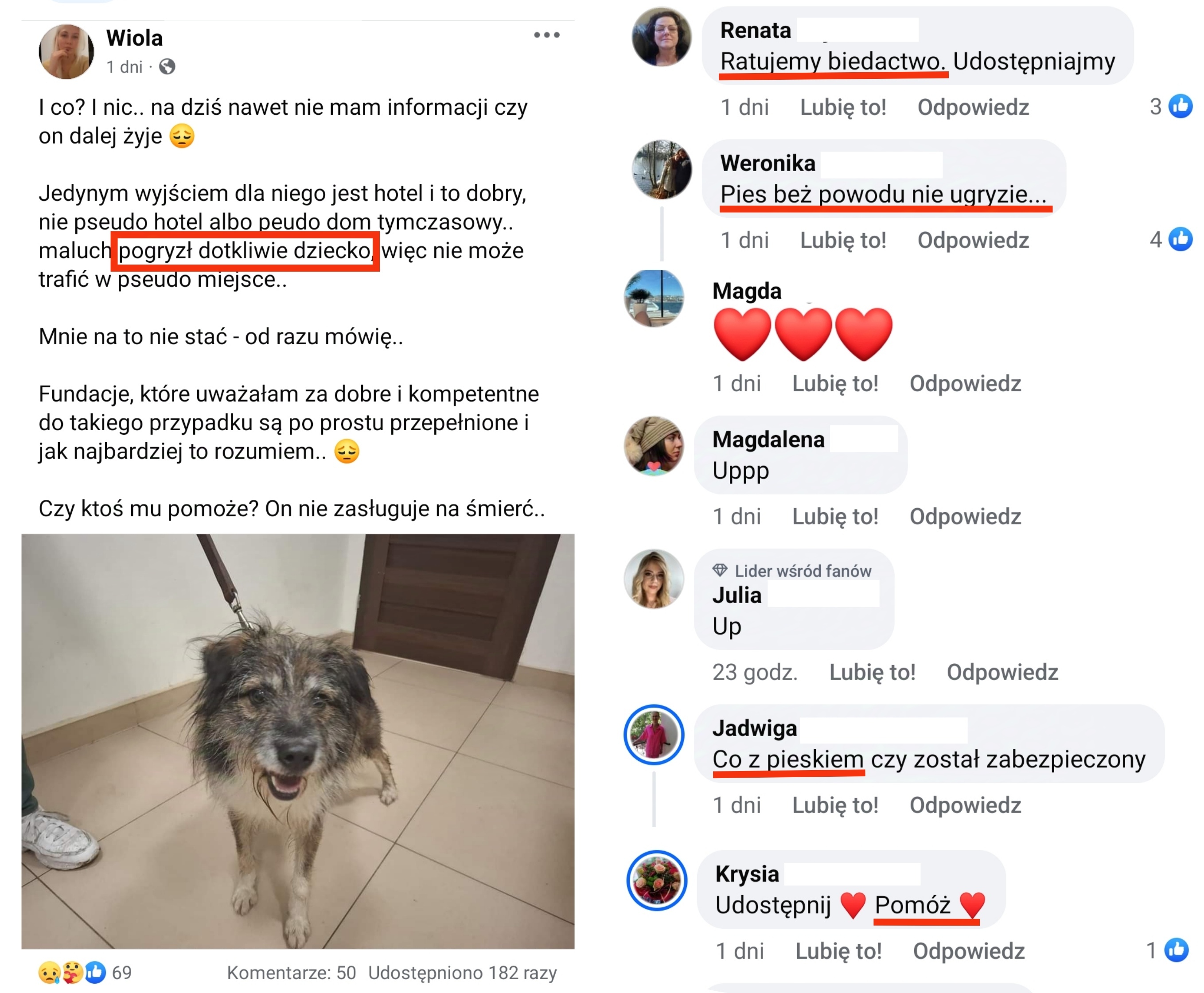The height and width of the screenshot is (993, 1204).
Task: Click Udostępniono 182 razy share count
Action: 462,973
